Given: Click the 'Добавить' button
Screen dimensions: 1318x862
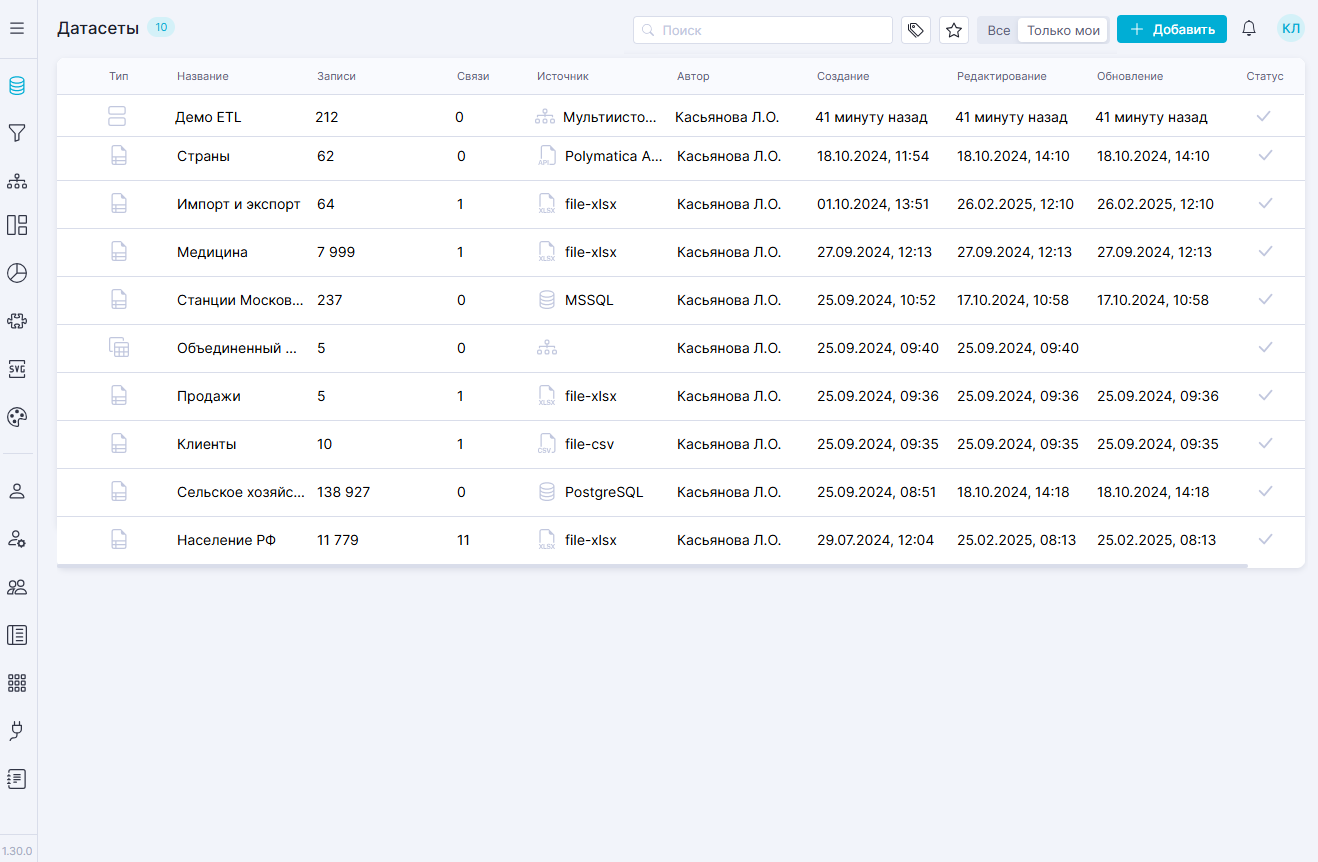Looking at the screenshot, I should [x=1172, y=30].
